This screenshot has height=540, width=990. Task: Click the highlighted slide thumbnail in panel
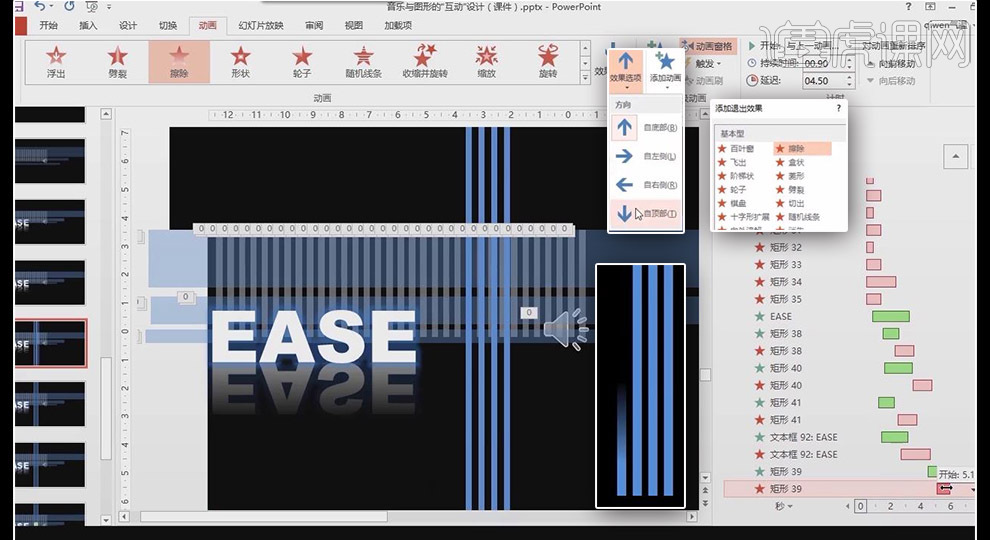50,344
